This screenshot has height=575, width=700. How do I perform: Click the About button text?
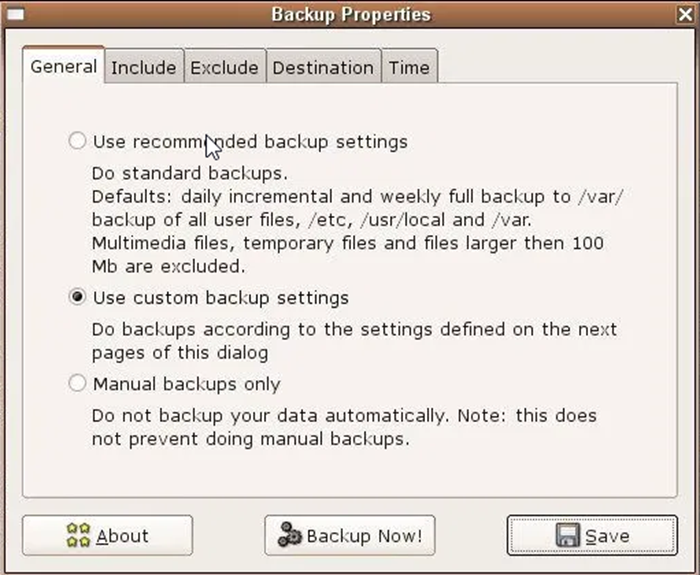tap(122, 536)
